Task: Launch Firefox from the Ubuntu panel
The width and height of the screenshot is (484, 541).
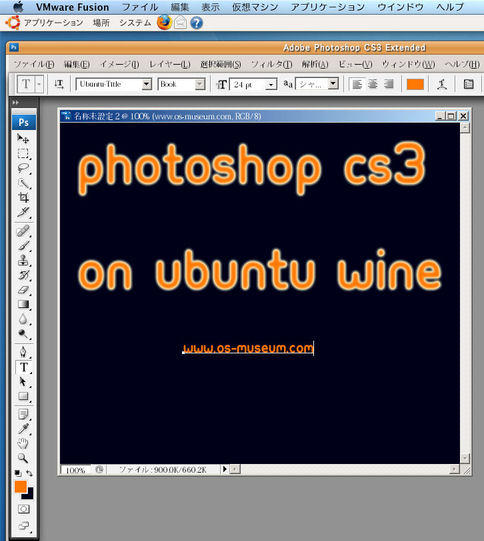Action: 164,23
